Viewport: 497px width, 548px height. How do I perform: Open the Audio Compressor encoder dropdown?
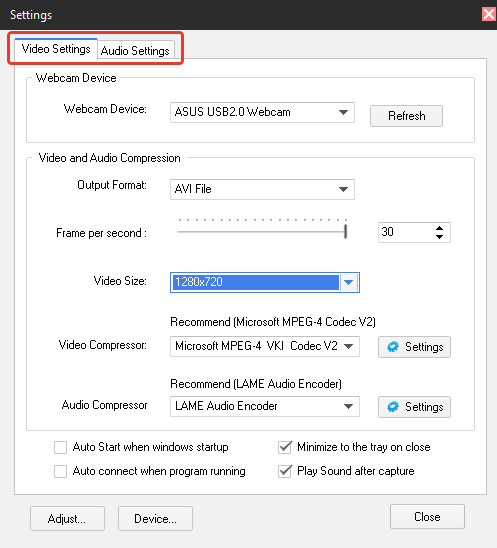click(x=265, y=406)
